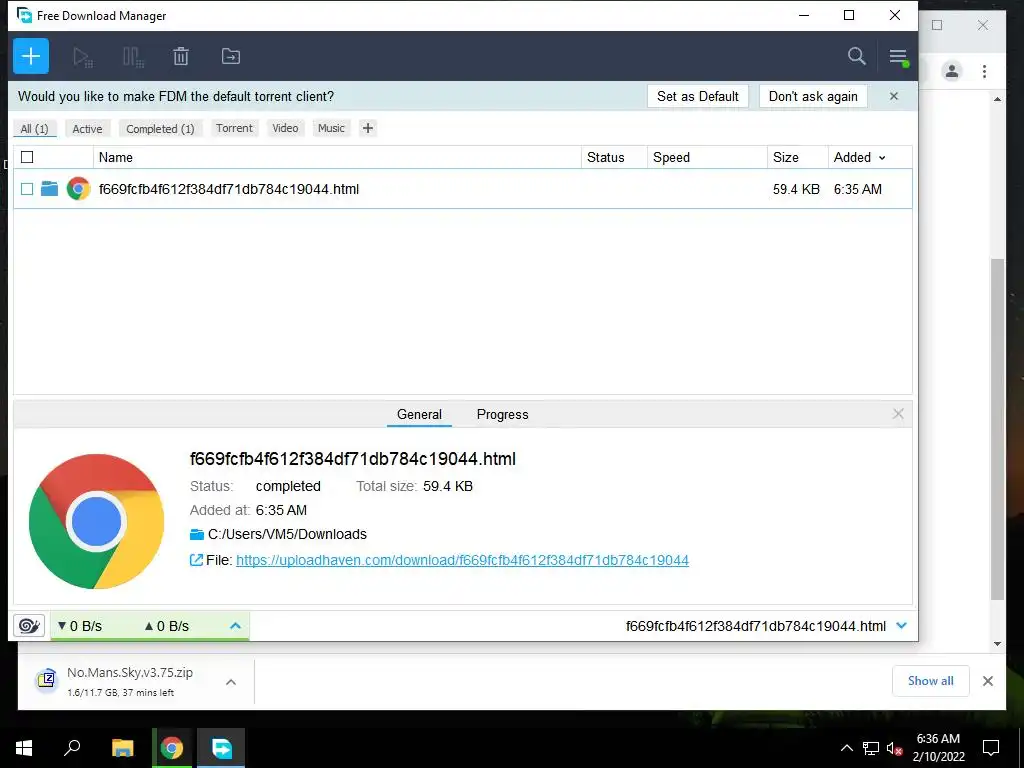Viewport: 1024px width, 768px height.
Task: Add a new filter tag with plus
Action: coord(368,128)
